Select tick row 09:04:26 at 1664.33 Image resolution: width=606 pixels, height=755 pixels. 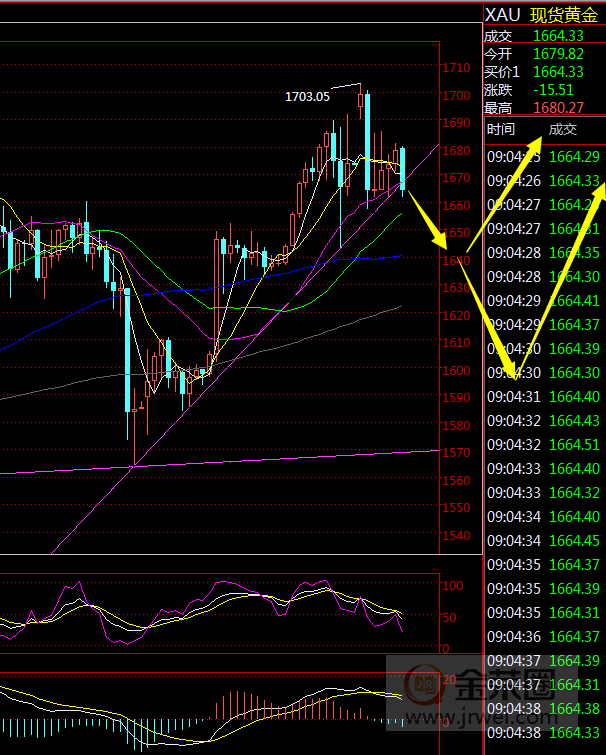pos(544,181)
